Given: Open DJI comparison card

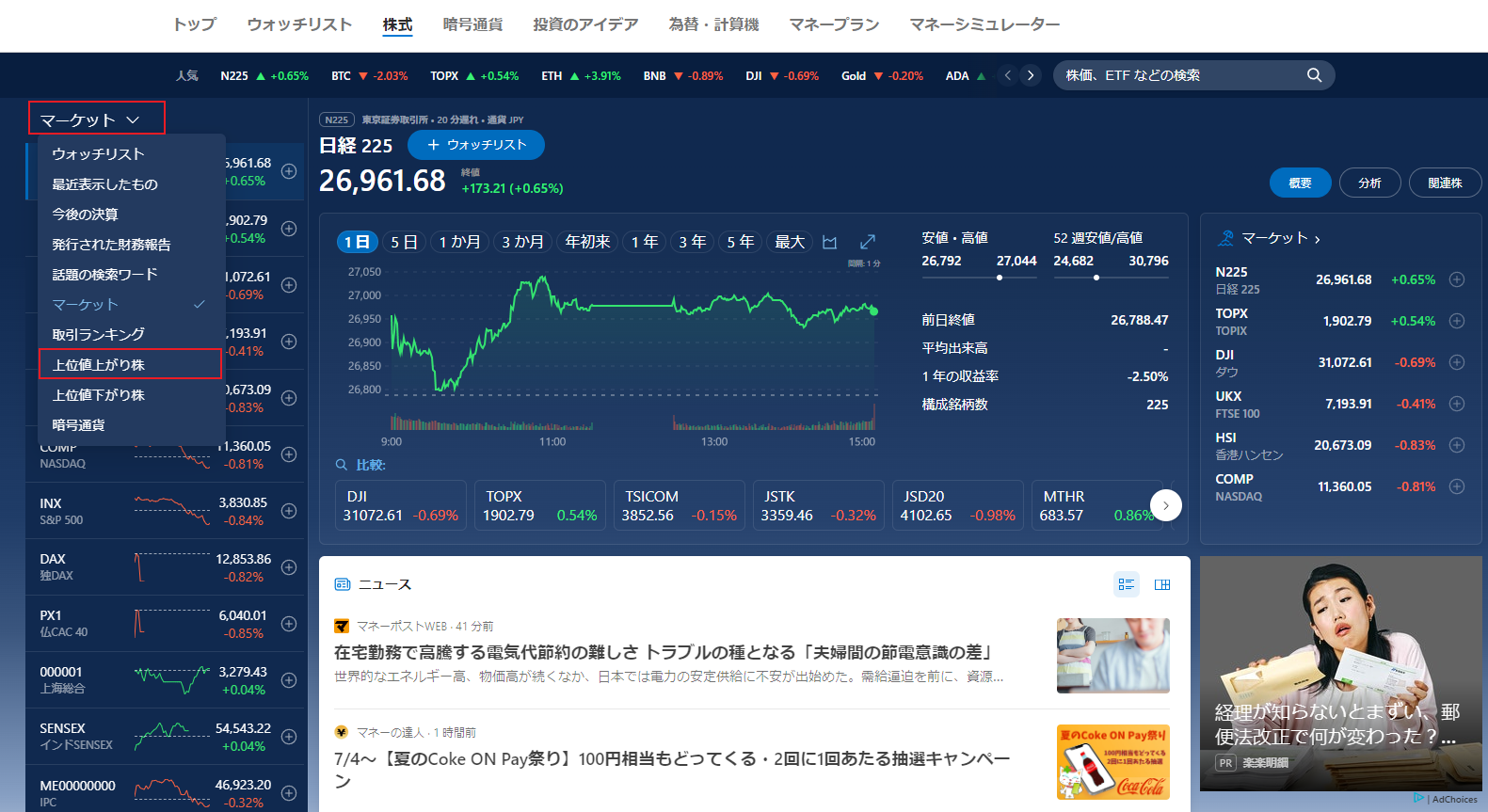Looking at the screenshot, I should pyautogui.click(x=401, y=506).
